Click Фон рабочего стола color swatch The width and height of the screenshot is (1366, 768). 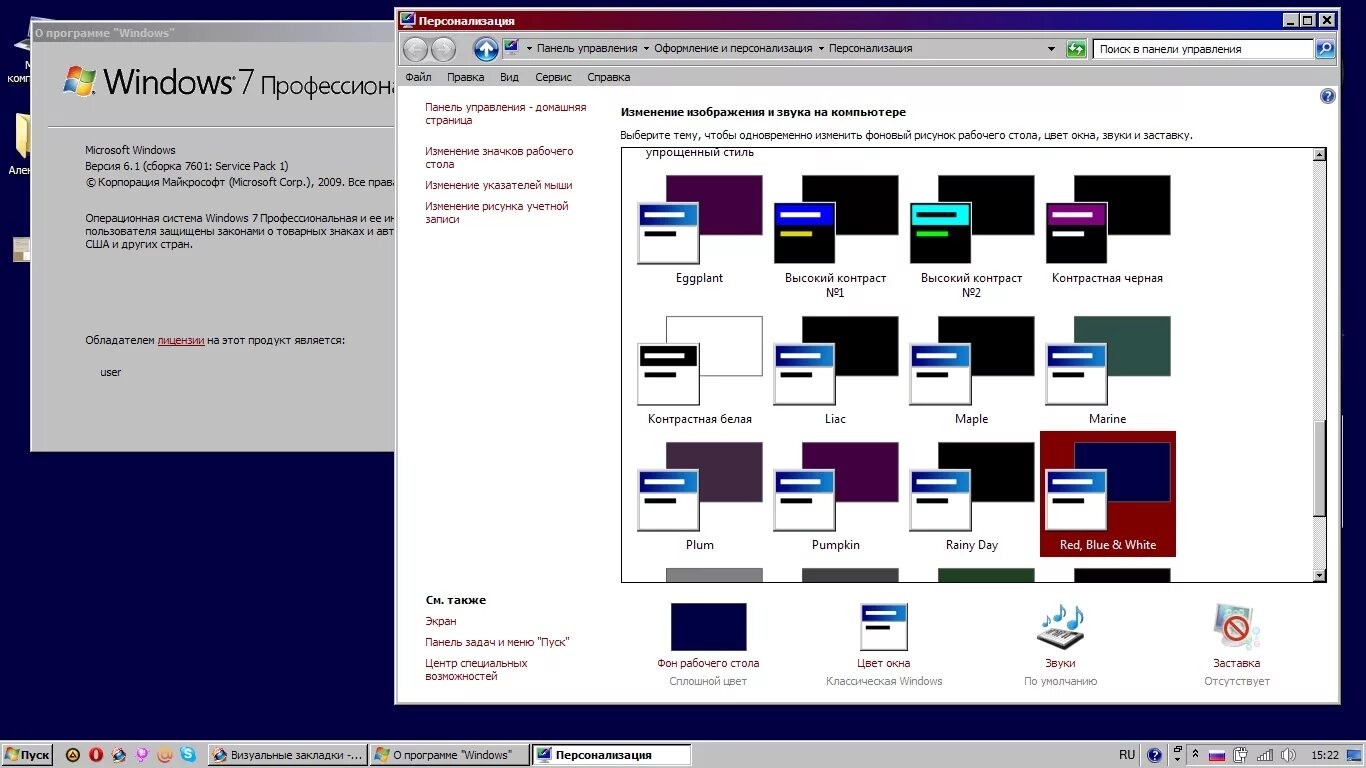click(708, 627)
